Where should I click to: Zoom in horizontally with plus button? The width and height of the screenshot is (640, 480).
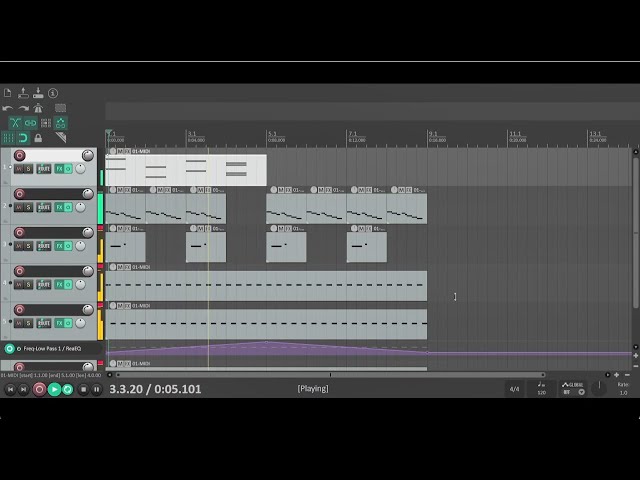pos(616,375)
